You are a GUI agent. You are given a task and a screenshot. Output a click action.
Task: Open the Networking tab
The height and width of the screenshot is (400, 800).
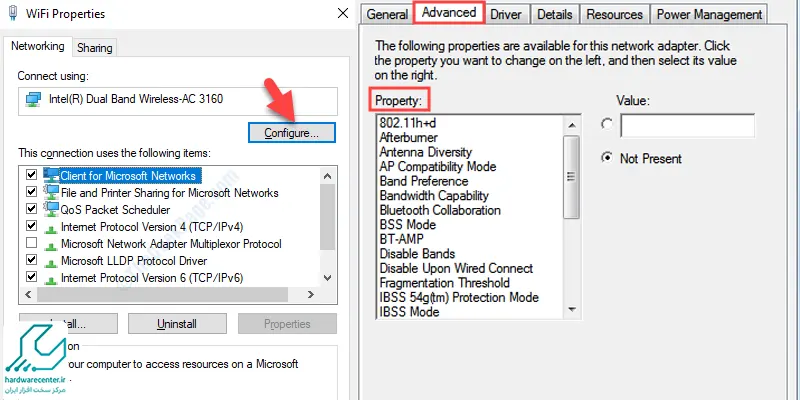(x=38, y=46)
